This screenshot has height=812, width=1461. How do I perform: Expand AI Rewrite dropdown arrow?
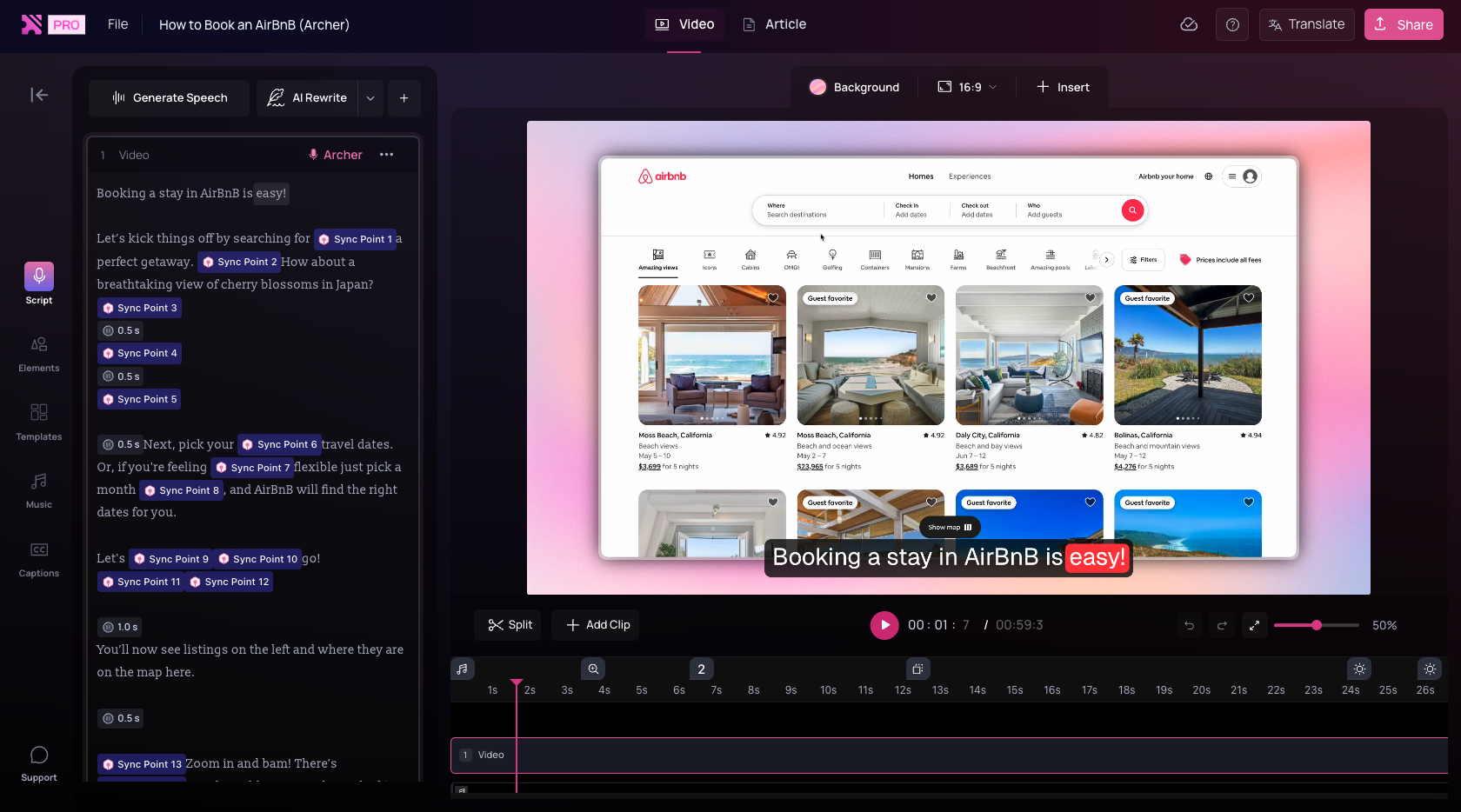[x=370, y=98]
